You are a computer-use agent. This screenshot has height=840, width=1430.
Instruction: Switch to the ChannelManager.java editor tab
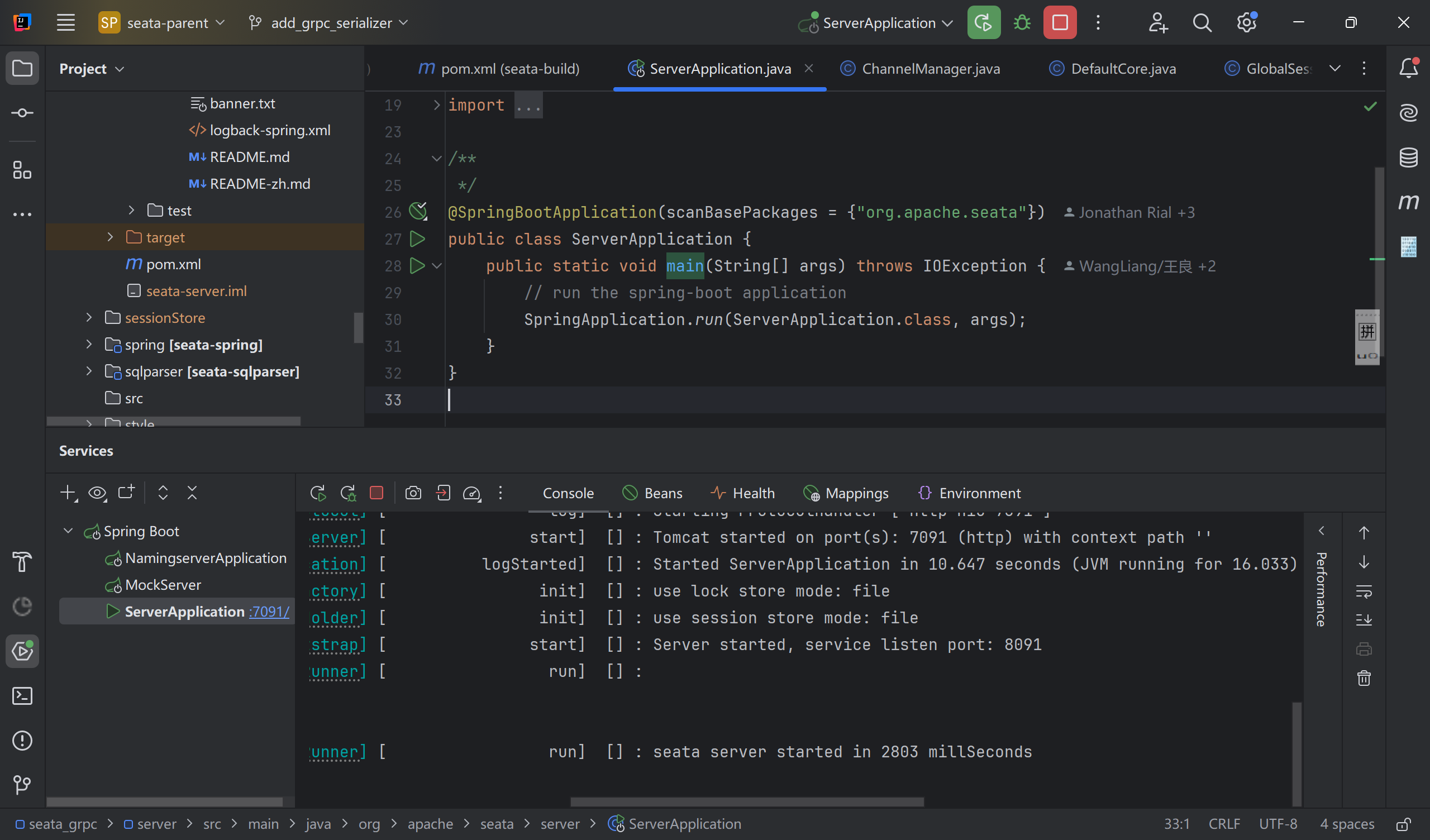point(930,69)
